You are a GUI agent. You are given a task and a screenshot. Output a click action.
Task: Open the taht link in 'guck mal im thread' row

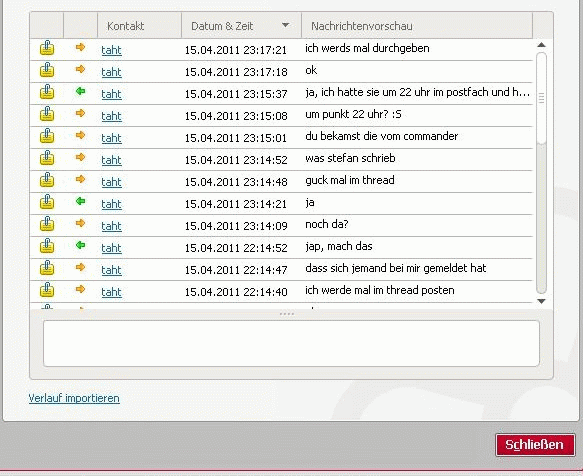coord(111,181)
